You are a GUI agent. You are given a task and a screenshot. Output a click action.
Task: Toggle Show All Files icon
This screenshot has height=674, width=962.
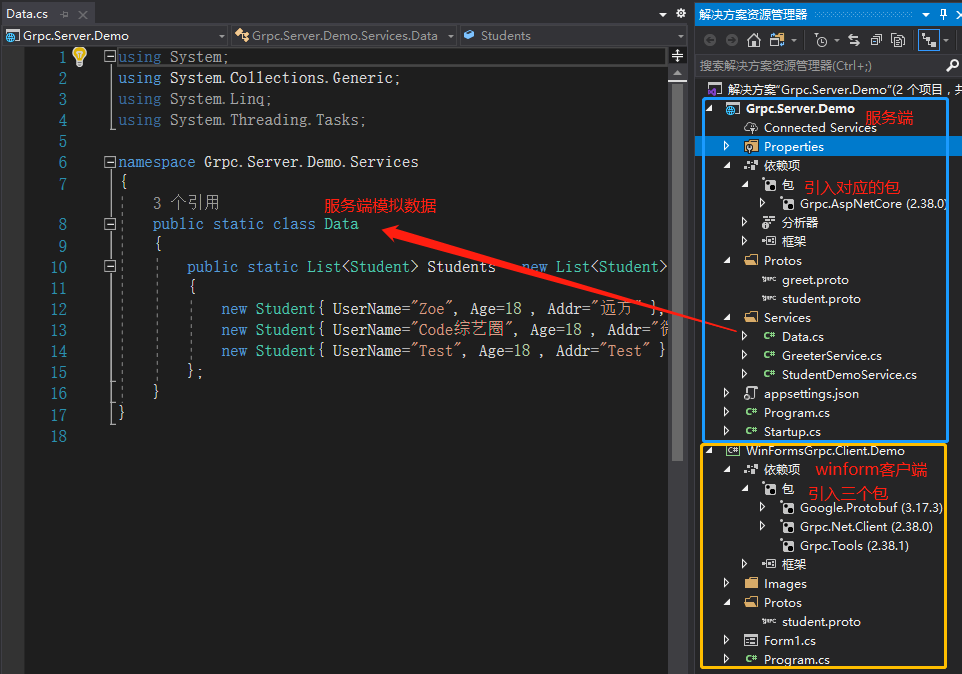pyautogui.click(x=898, y=40)
